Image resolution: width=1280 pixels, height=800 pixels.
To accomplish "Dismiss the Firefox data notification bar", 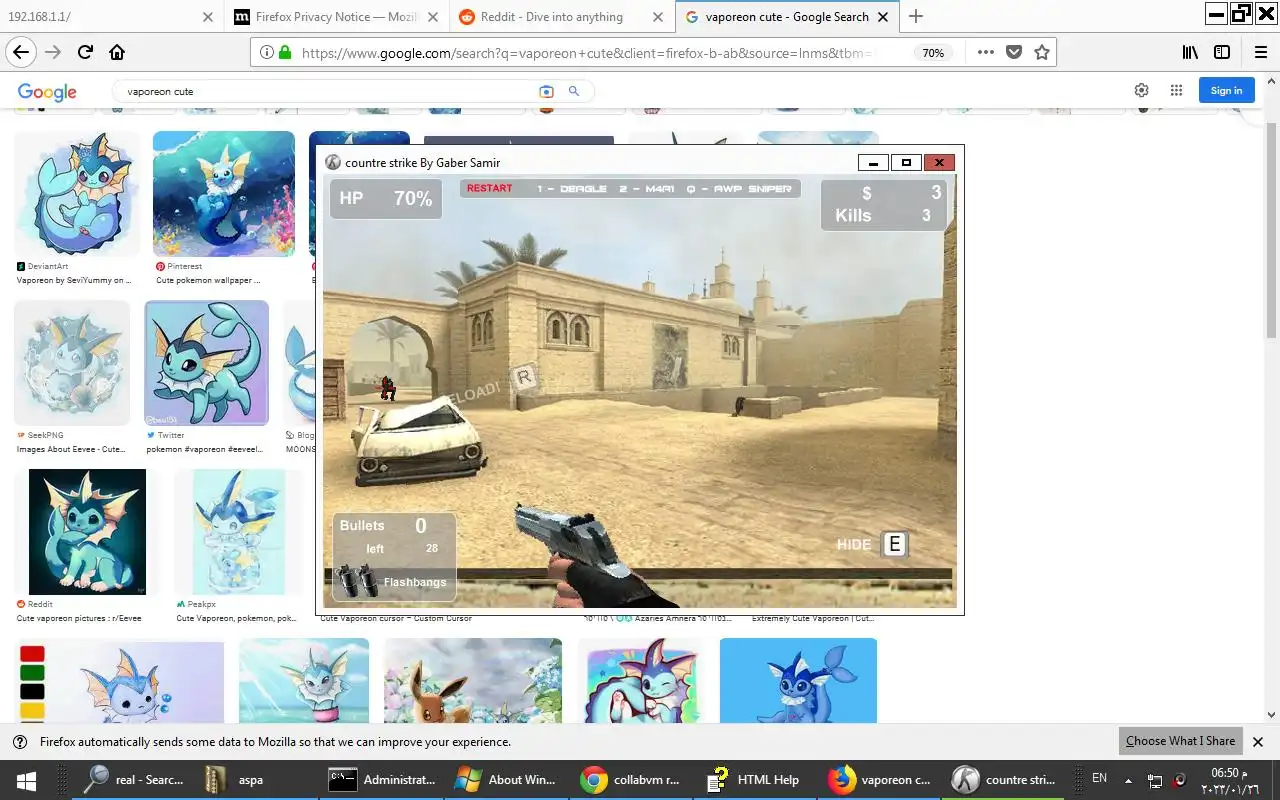I will [x=1258, y=742].
